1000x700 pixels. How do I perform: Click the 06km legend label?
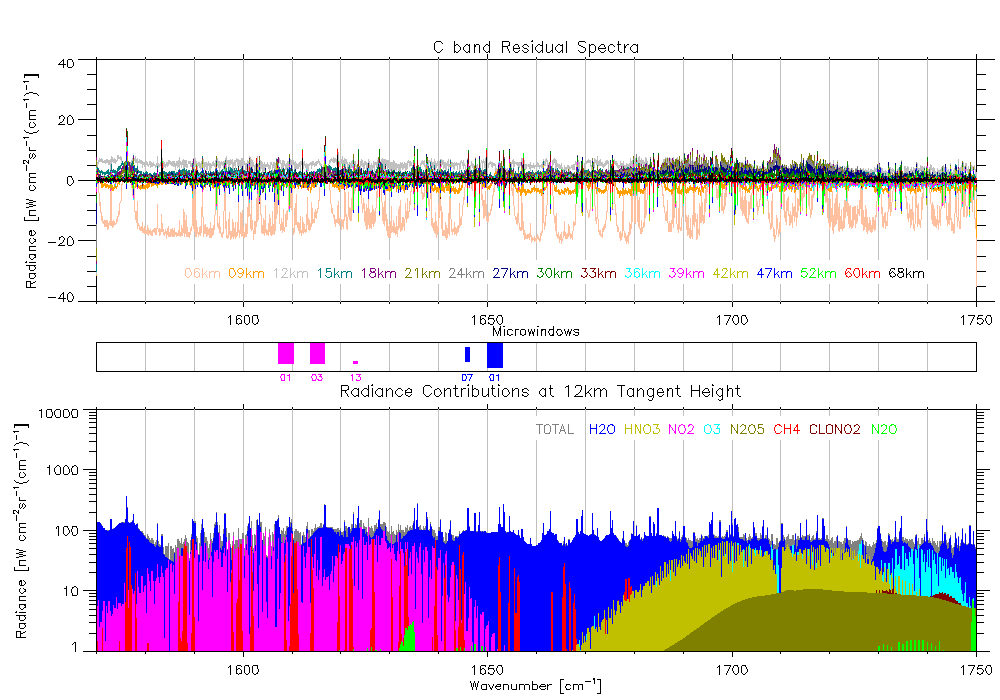202,273
